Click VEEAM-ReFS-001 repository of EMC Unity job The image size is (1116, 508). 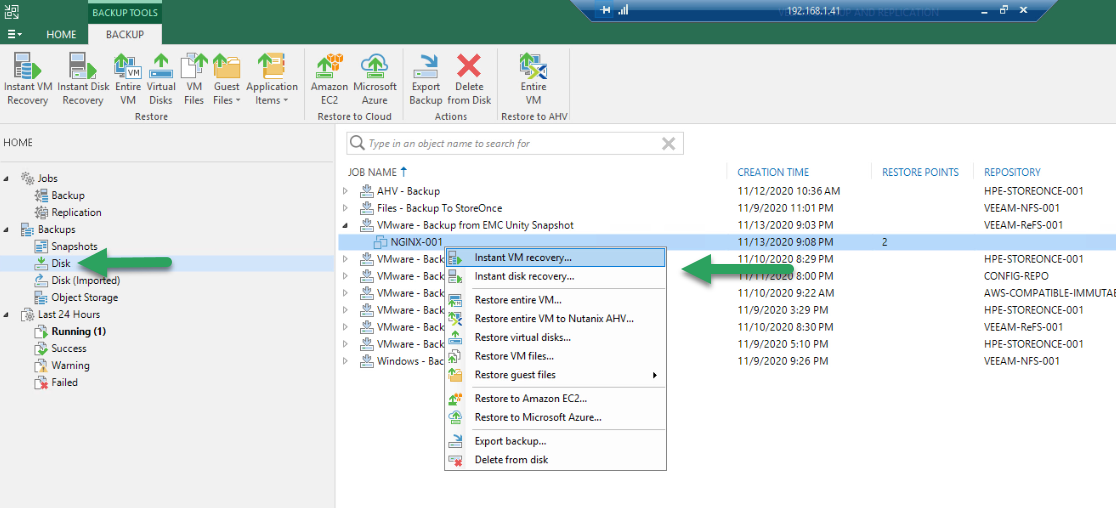pos(1023,226)
